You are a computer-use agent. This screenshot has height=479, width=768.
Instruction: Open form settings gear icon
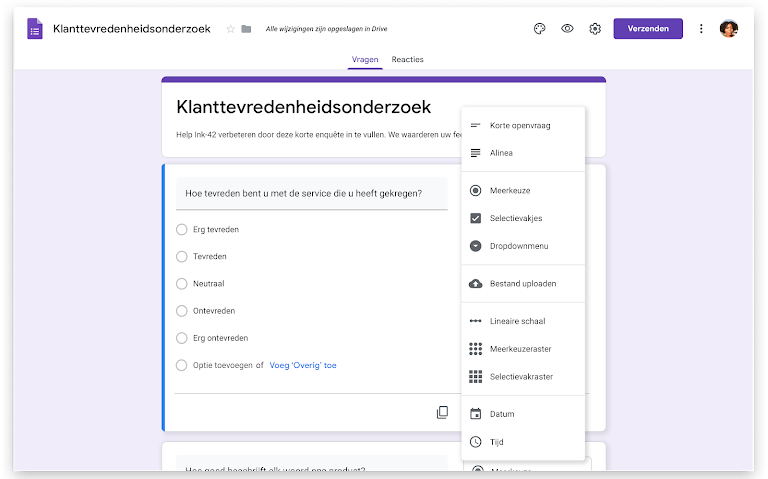pos(595,29)
